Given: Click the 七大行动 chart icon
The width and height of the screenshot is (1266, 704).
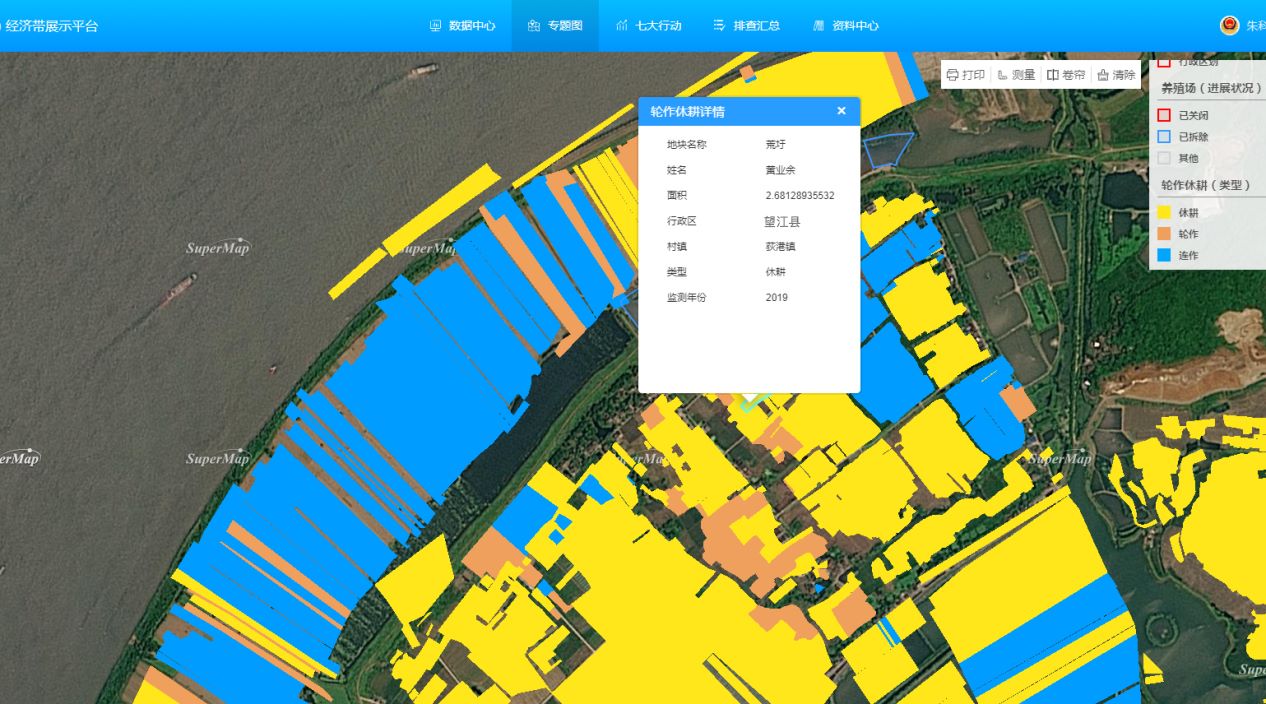Looking at the screenshot, I should tap(622, 26).
